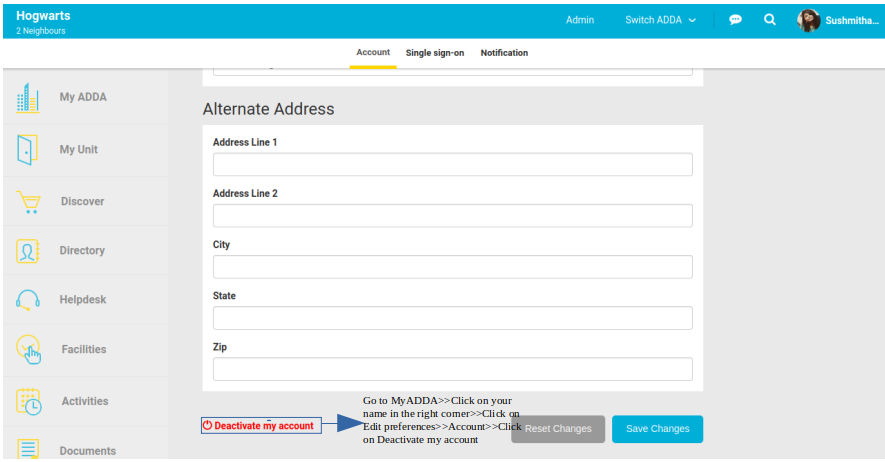885x462 pixels.
Task: Select Activities in the sidebar
Action: (85, 401)
